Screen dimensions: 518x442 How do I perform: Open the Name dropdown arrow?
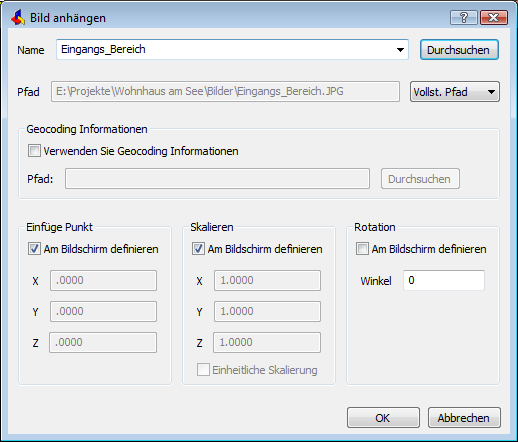400,50
